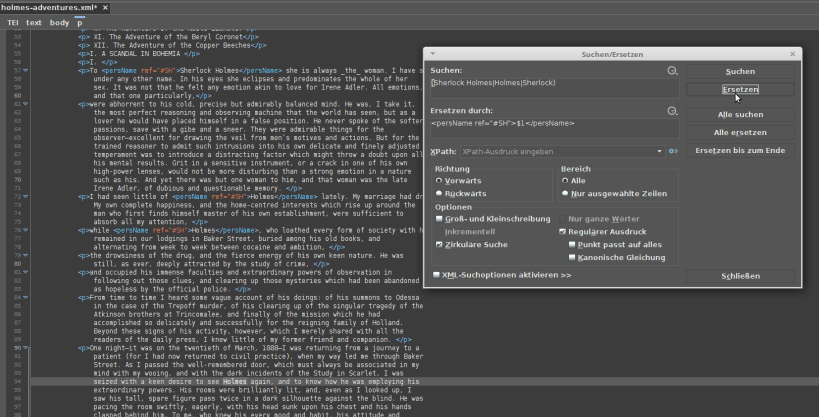Open history icon beside Ersetzen durch field

[x=673, y=110]
